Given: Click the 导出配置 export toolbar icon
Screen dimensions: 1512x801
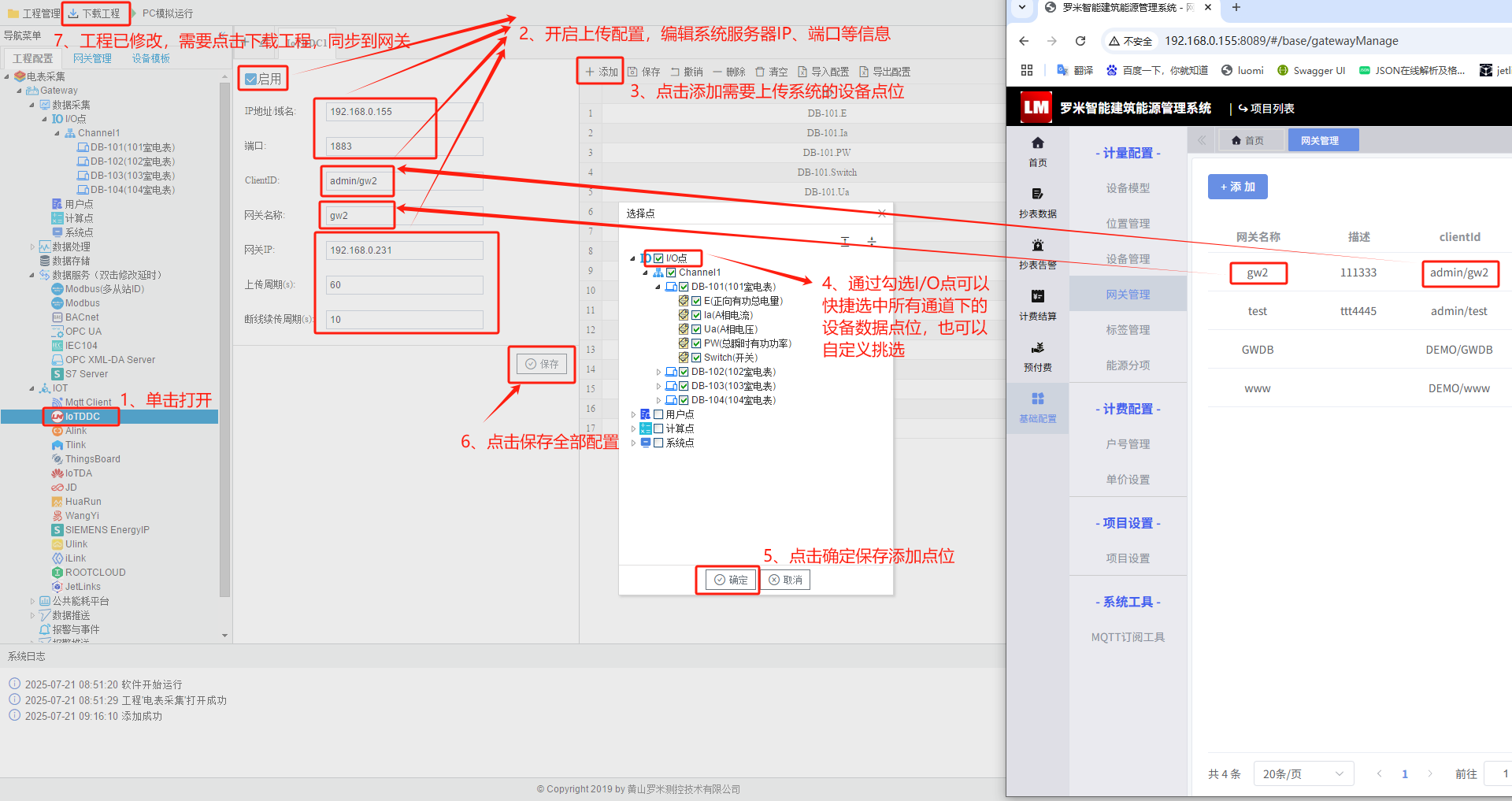Looking at the screenshot, I should [864, 72].
